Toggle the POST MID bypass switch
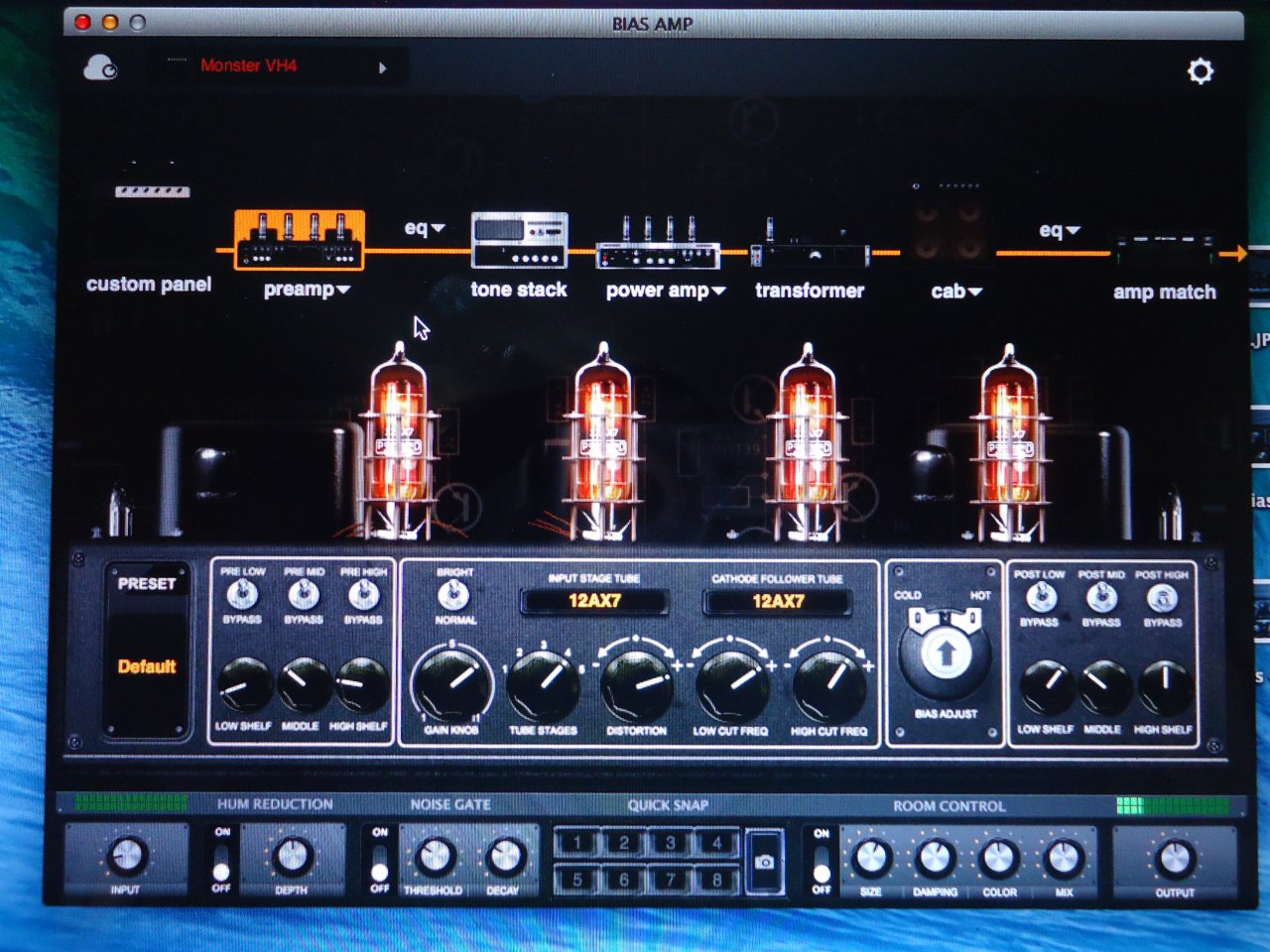 1100,597
